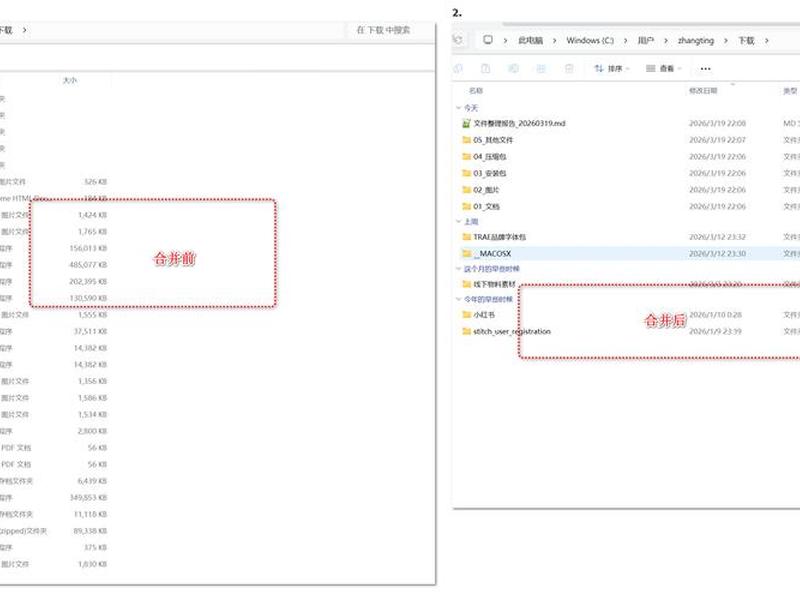Click the Delete trash icon in toolbar
The height and width of the screenshot is (600, 800).
pyautogui.click(x=569, y=68)
